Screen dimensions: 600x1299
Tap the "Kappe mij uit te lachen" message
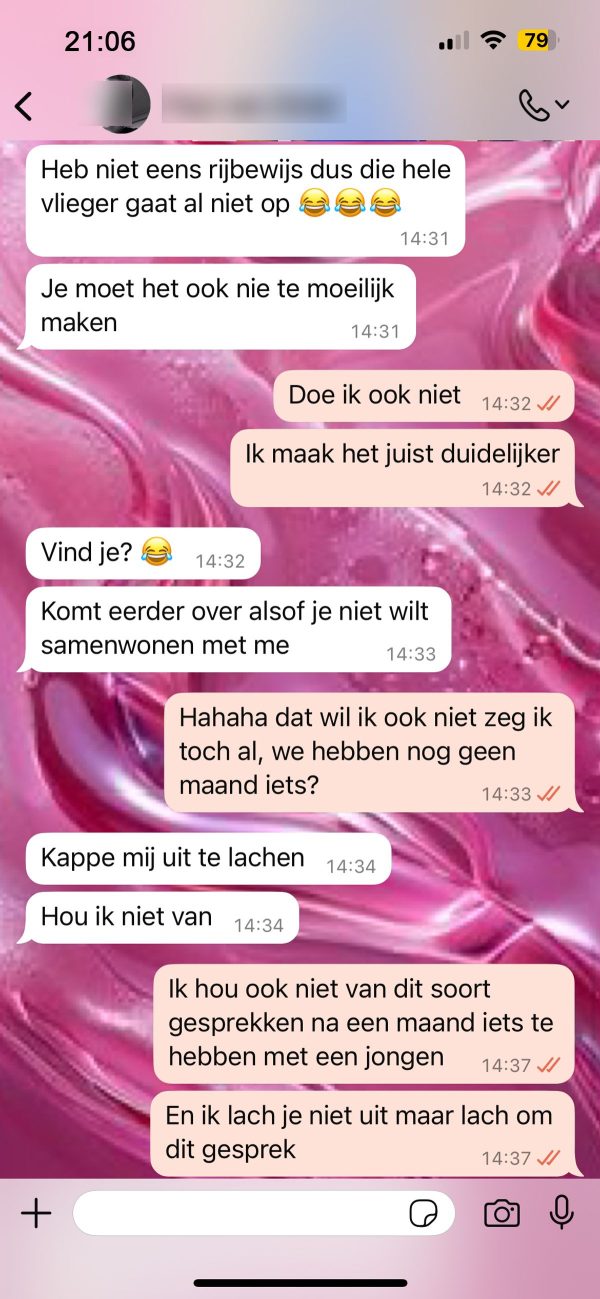click(x=208, y=858)
